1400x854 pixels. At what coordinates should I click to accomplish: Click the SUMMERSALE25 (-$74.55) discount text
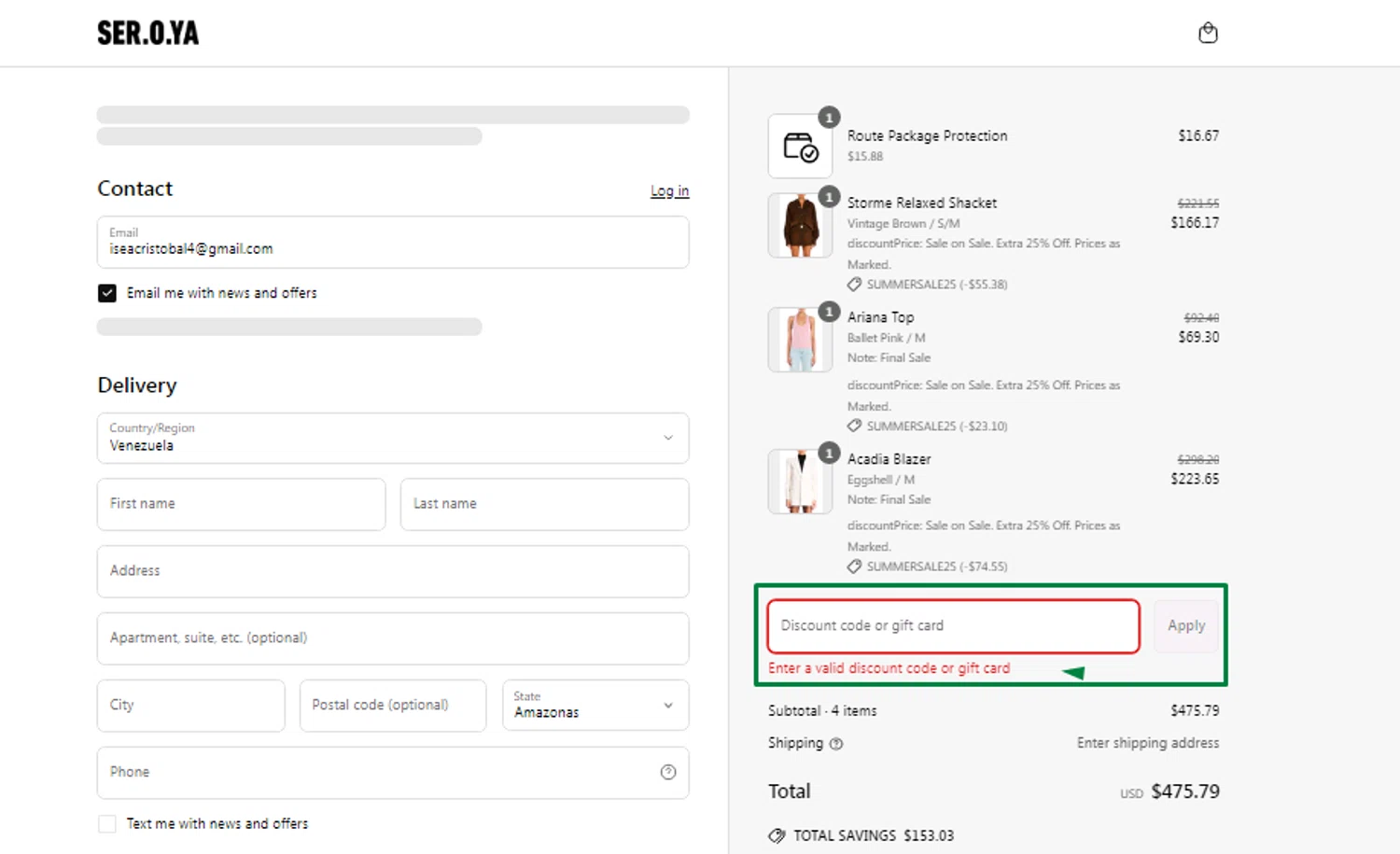tap(937, 567)
